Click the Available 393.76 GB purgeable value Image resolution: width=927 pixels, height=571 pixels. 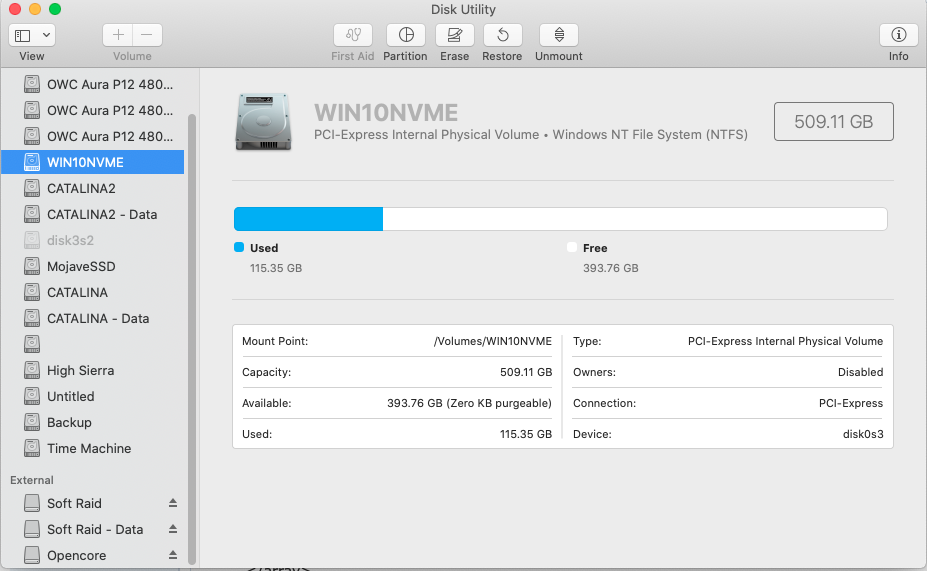click(x=469, y=403)
